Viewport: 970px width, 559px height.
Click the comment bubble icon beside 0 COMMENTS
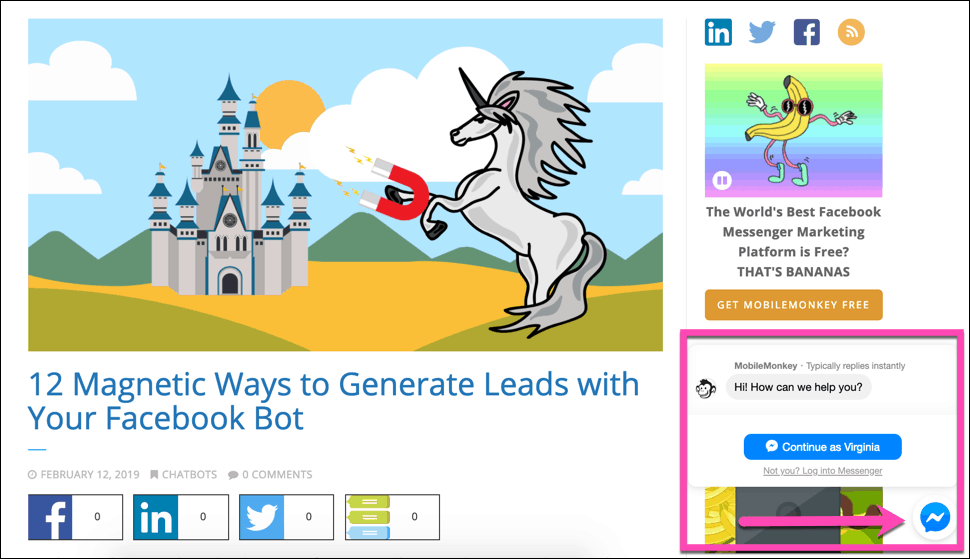(233, 475)
